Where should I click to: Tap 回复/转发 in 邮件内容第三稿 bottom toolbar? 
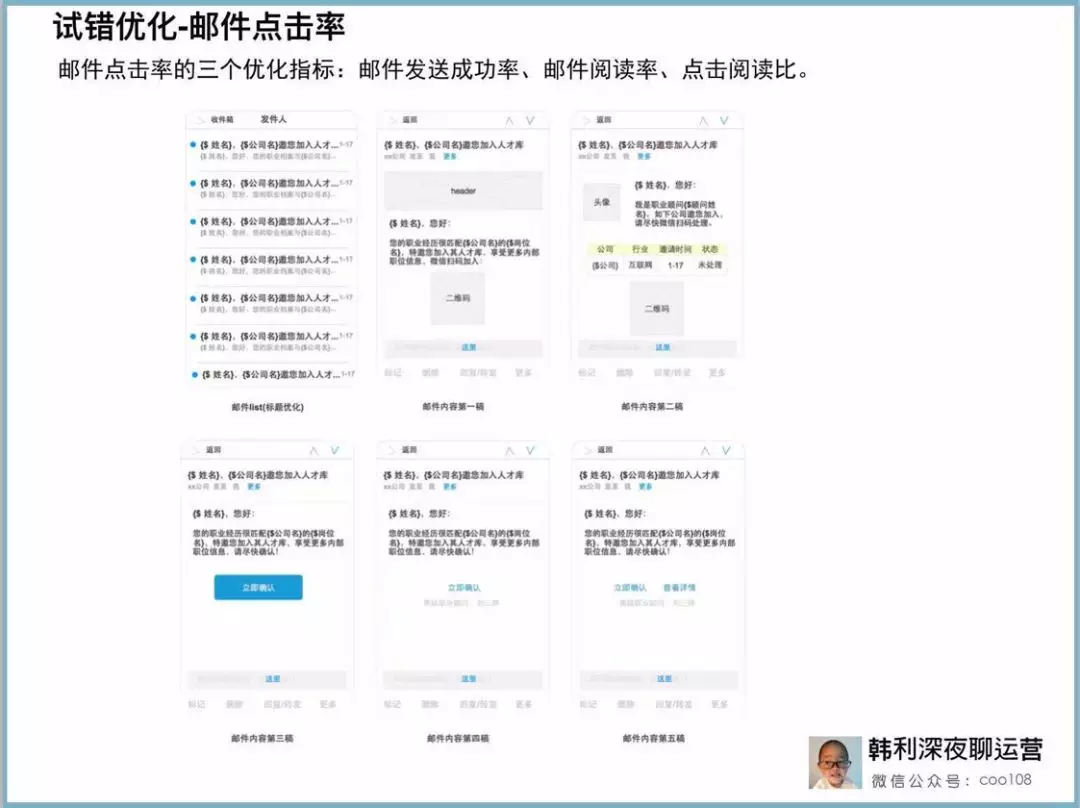[282, 705]
